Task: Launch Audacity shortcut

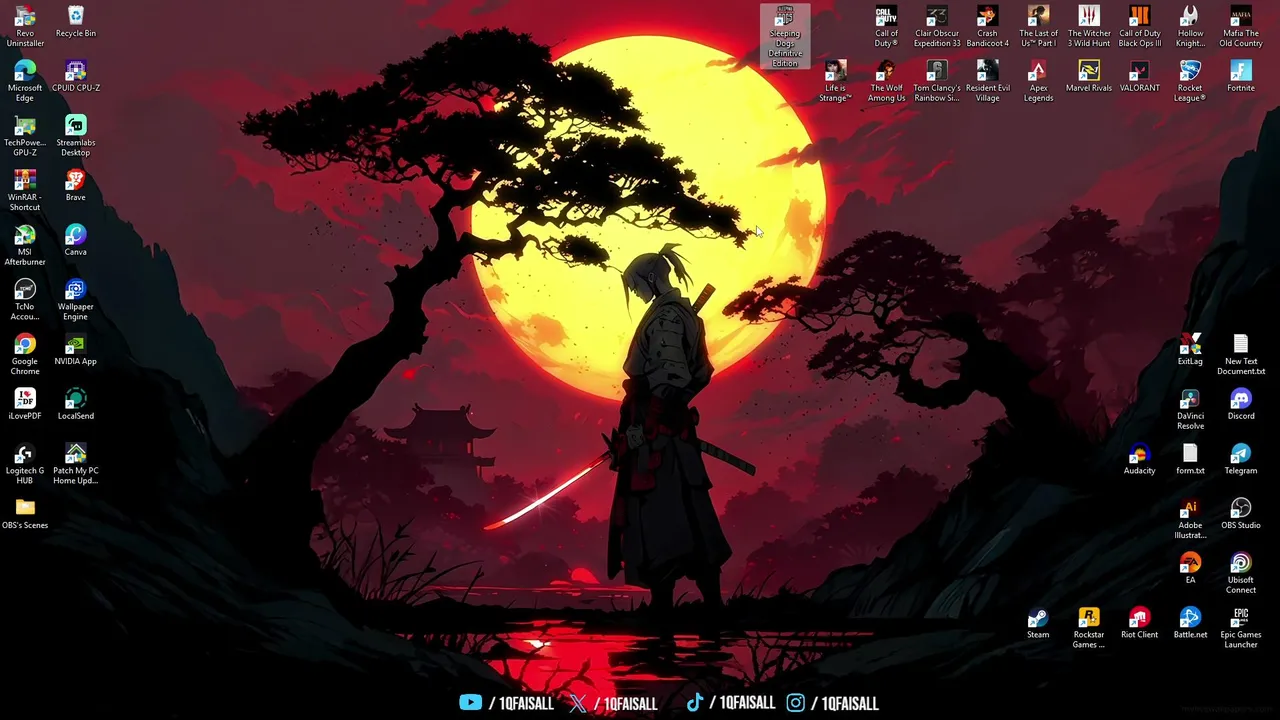Action: [1140, 459]
